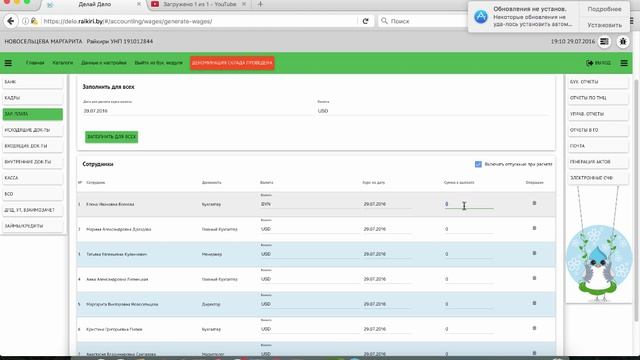Open УПРАВ. ОТЧЕТЫ in right sidebar

click(598, 114)
